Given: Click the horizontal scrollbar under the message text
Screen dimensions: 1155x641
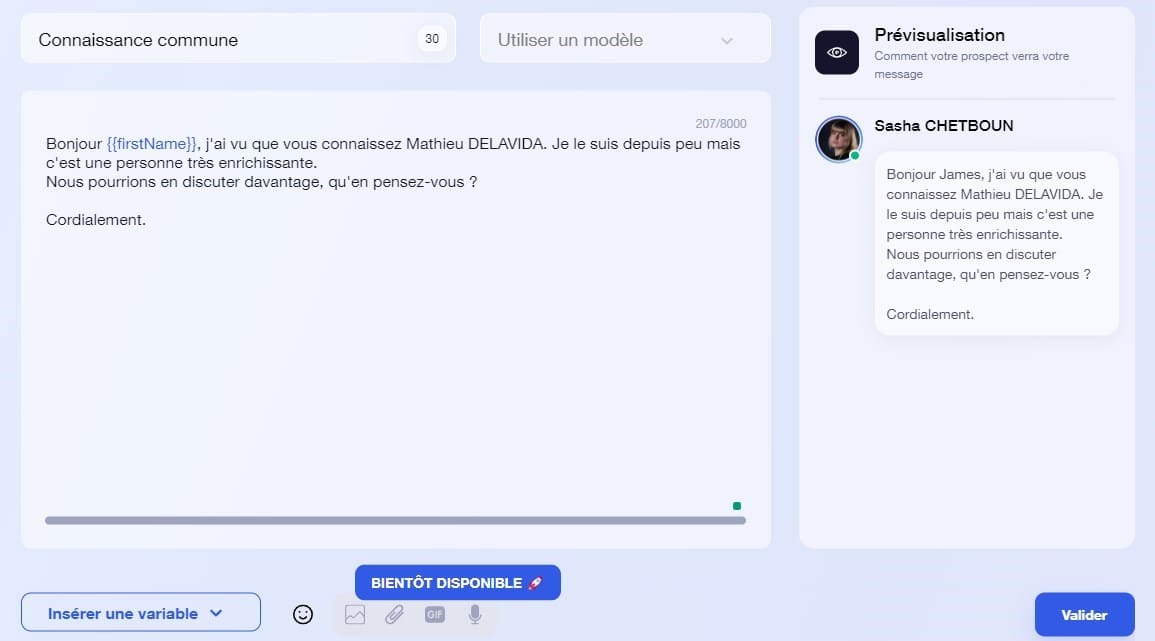Looking at the screenshot, I should [x=394, y=520].
